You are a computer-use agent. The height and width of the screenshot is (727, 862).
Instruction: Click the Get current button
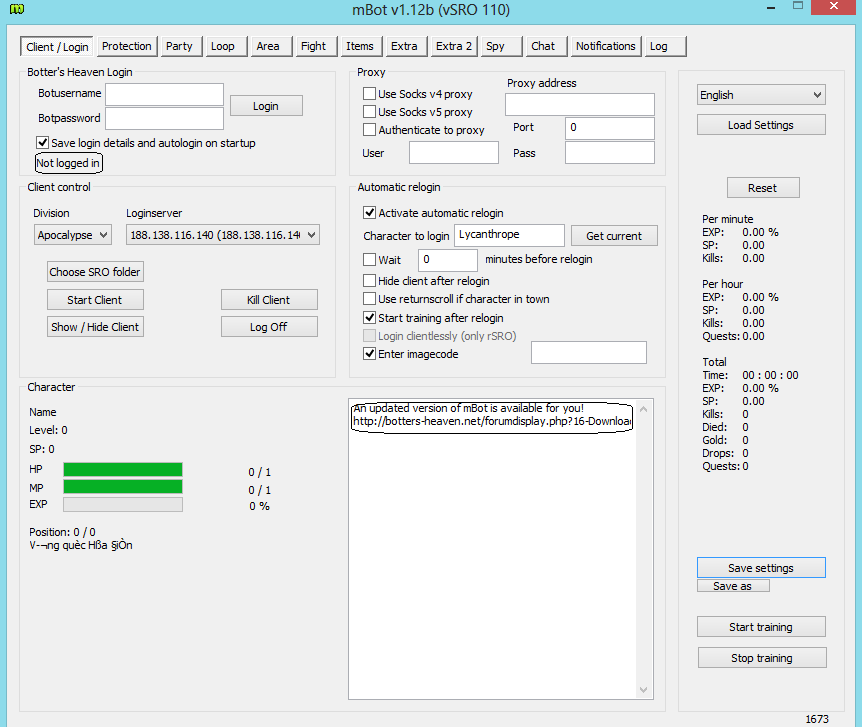click(614, 236)
